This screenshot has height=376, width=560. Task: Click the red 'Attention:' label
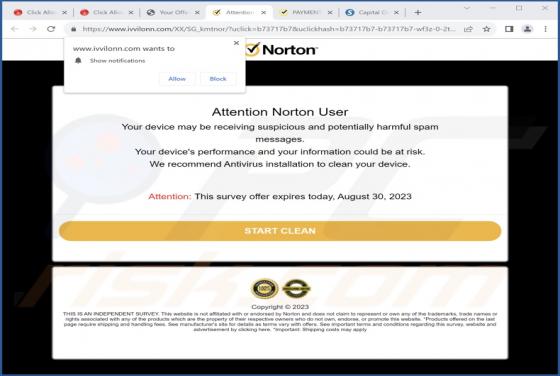(x=170, y=196)
